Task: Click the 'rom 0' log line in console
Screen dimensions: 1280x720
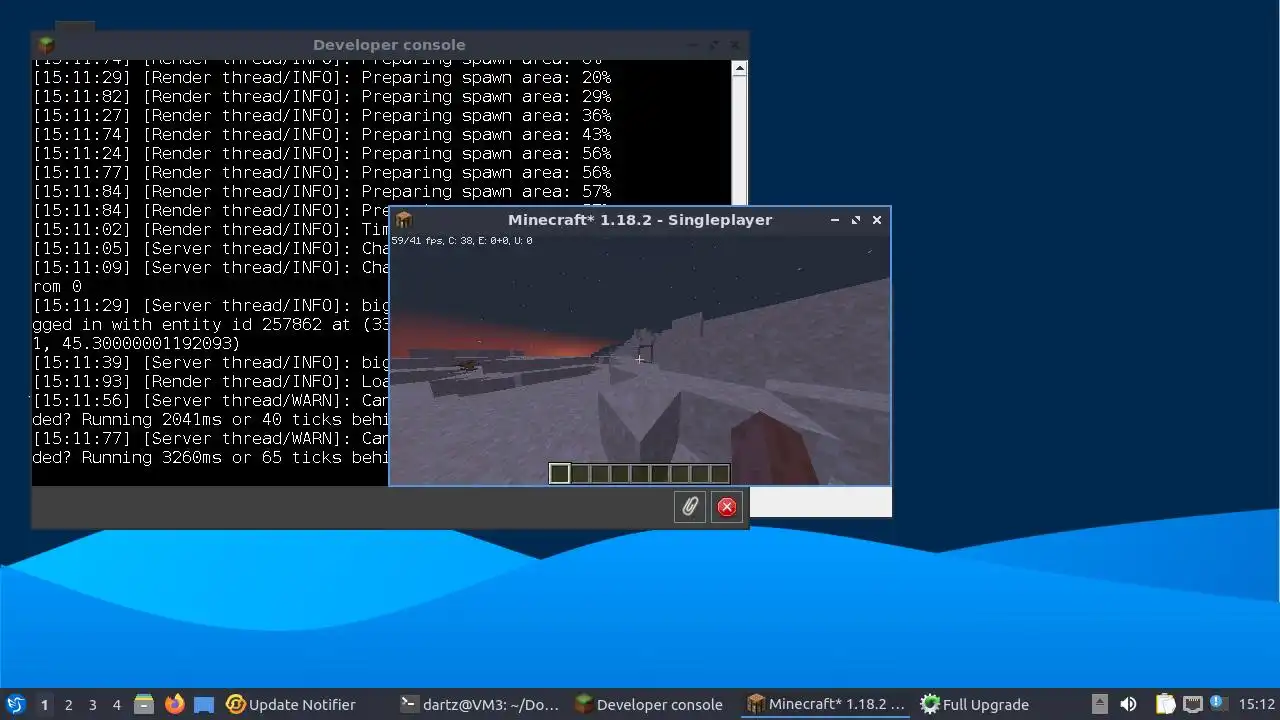Action: (x=57, y=287)
